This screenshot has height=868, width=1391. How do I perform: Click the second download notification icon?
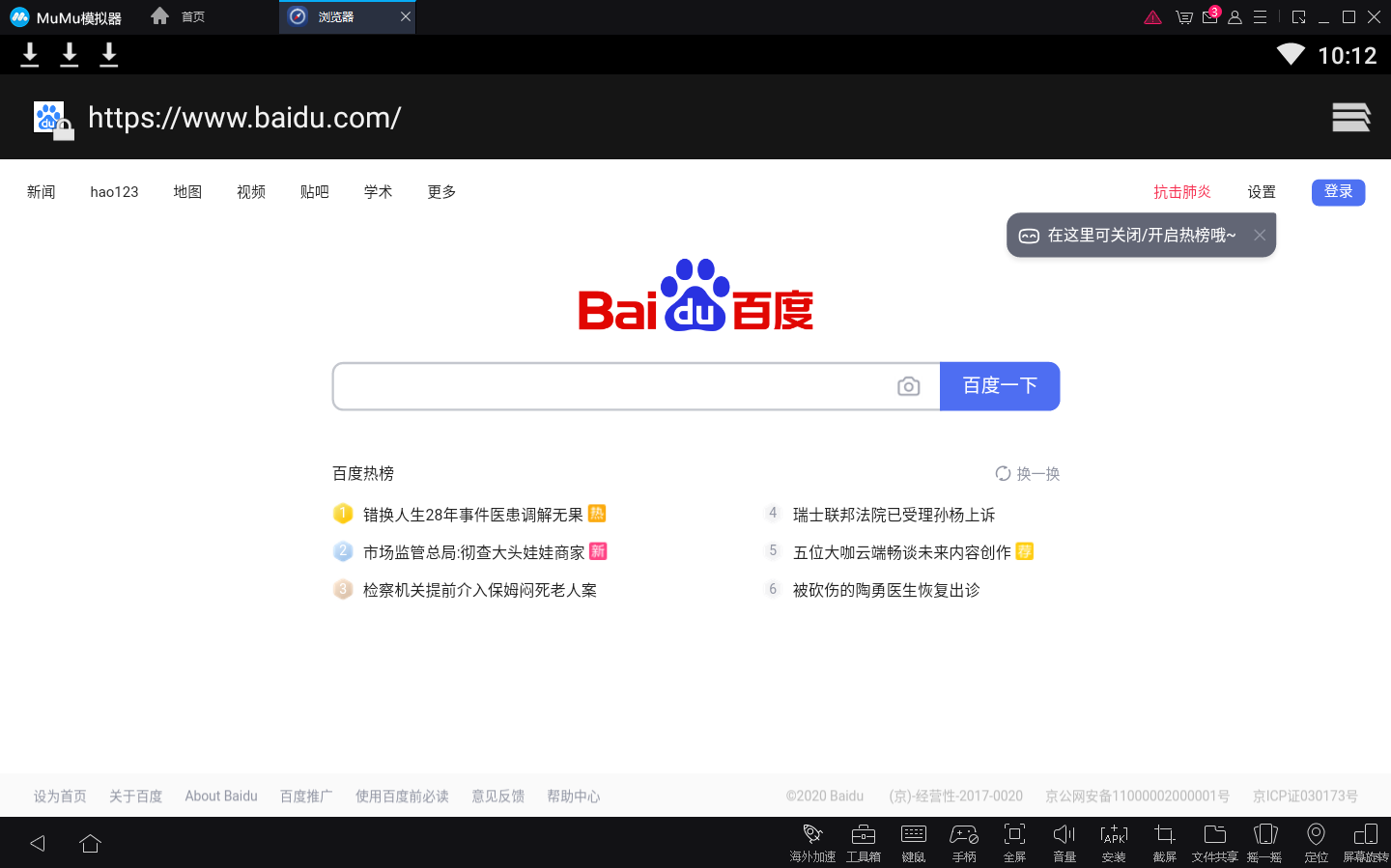pos(70,55)
